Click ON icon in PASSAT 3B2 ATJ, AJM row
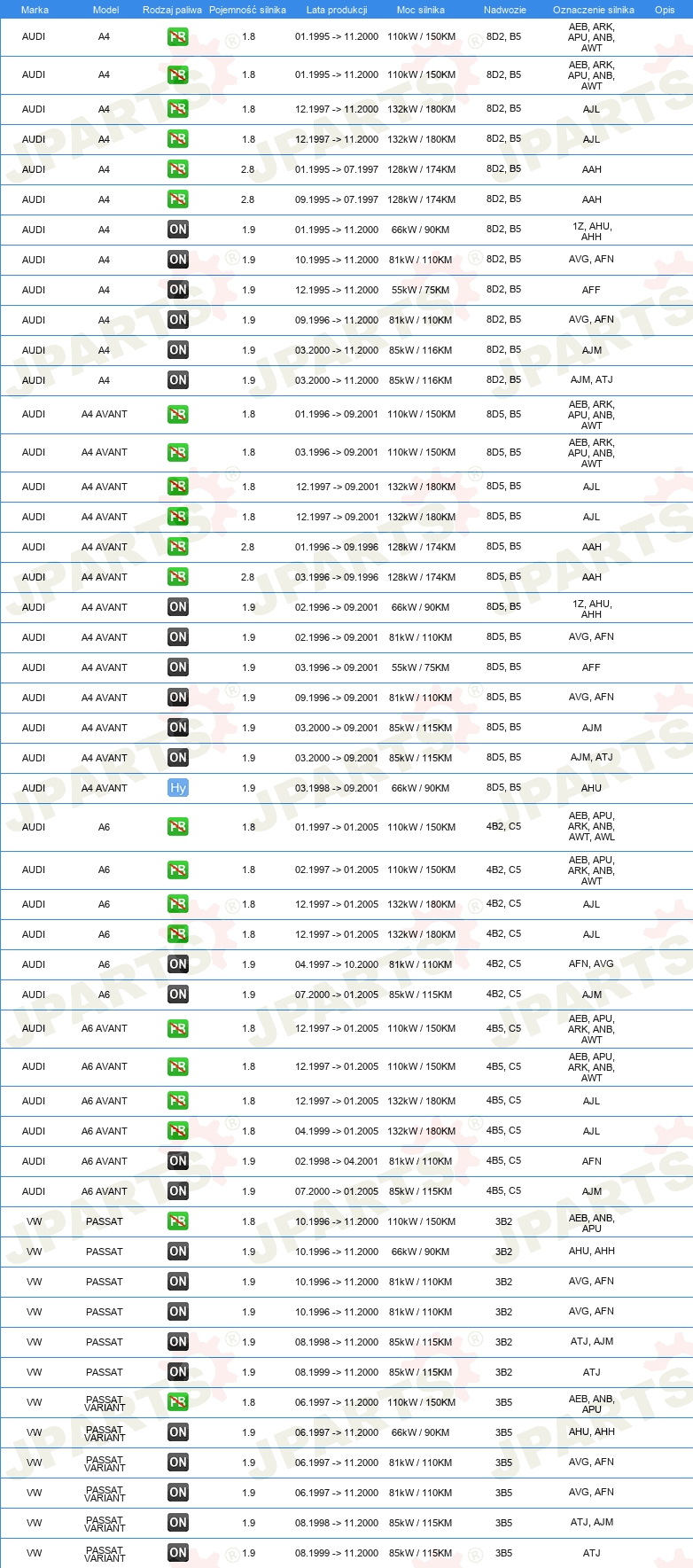 tap(178, 1341)
